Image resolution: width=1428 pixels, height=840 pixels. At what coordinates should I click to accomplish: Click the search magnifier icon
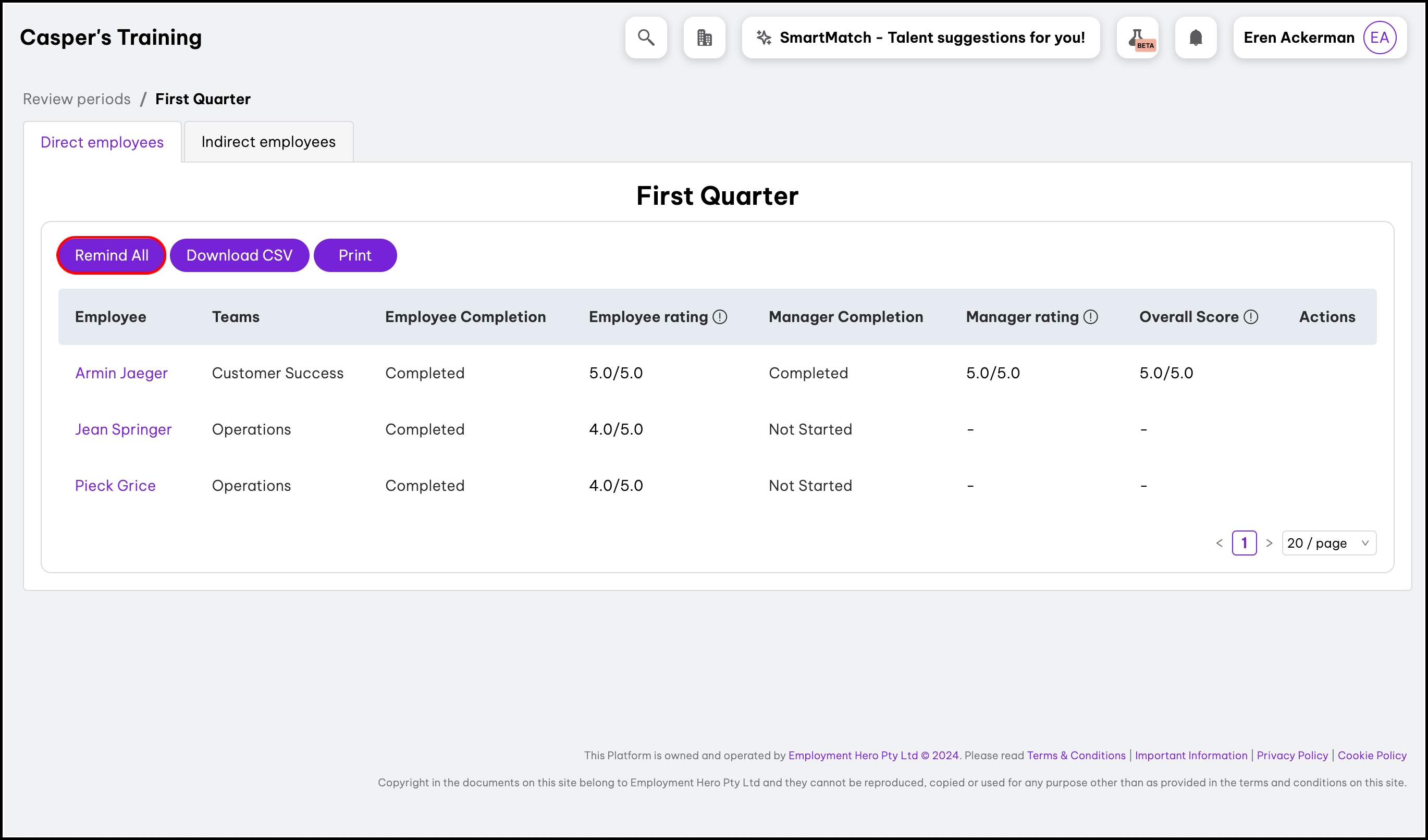pyautogui.click(x=646, y=38)
